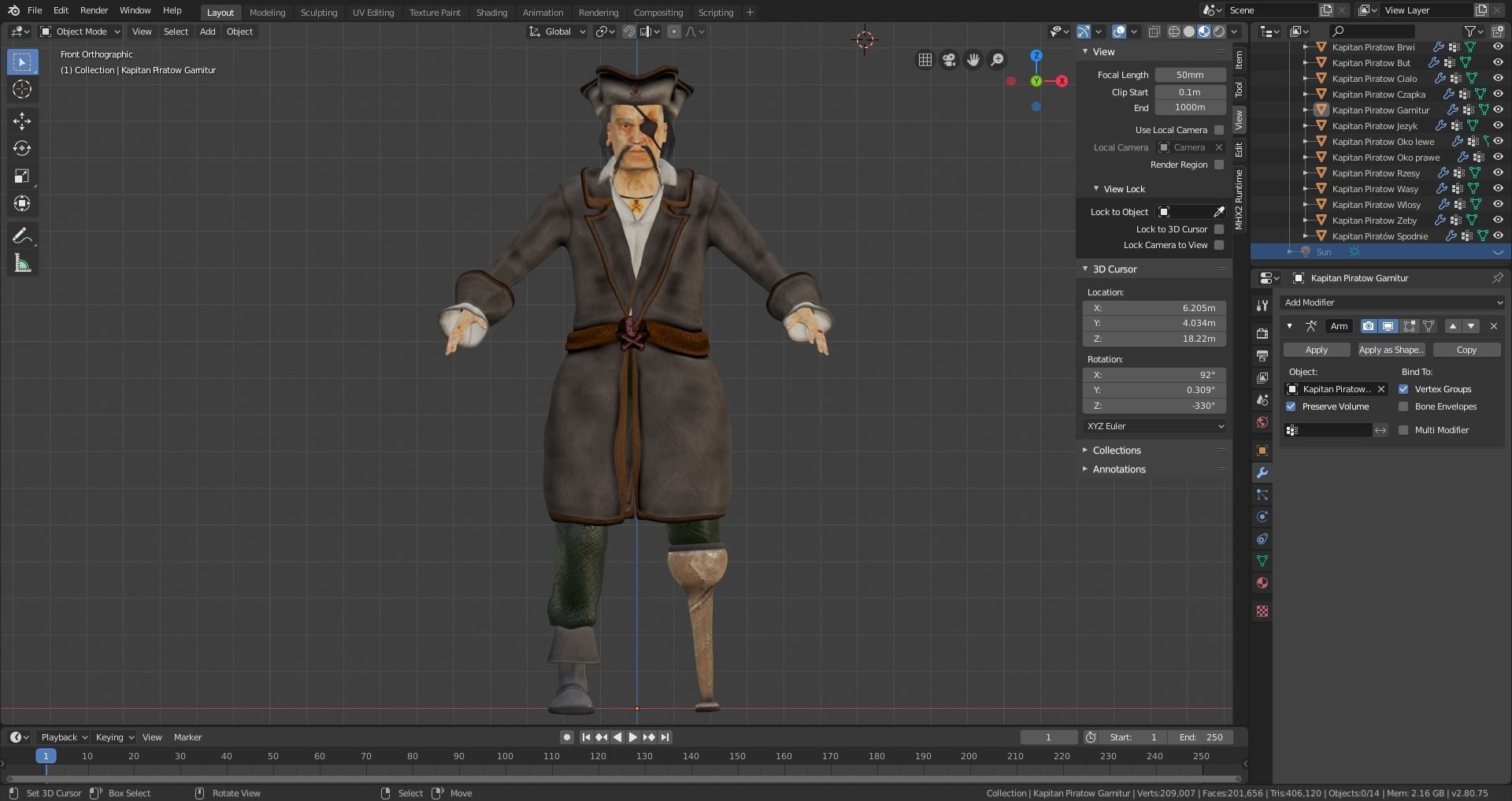The width and height of the screenshot is (1512, 801).
Task: Open the Modifiers wrench properties tab
Action: point(1262,473)
